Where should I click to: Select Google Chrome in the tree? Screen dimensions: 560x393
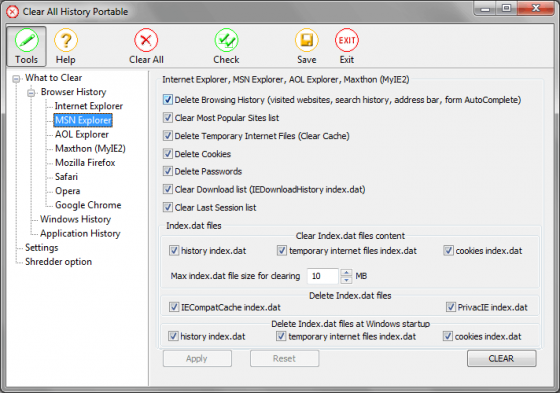point(88,205)
